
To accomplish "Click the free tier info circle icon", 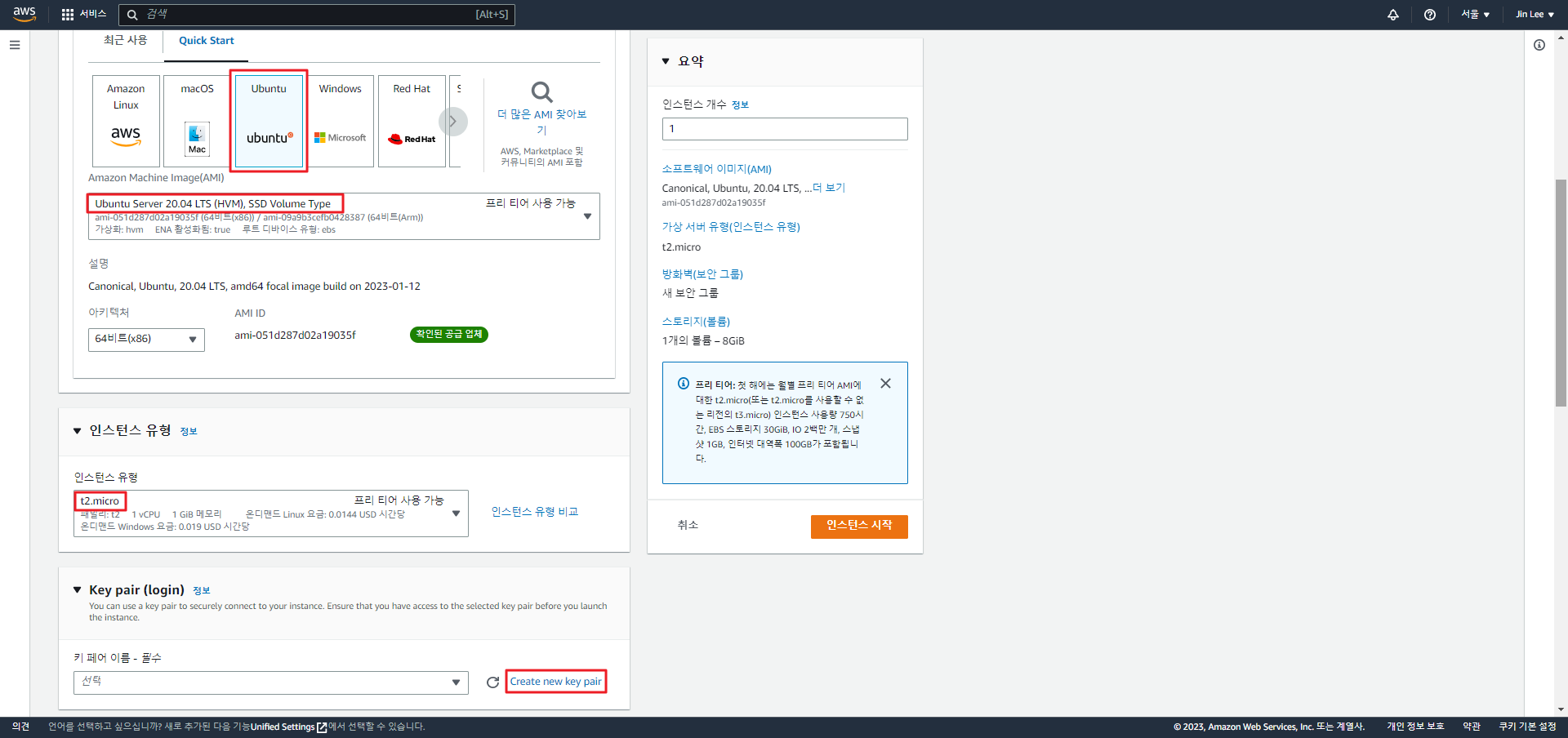I will click(x=684, y=384).
